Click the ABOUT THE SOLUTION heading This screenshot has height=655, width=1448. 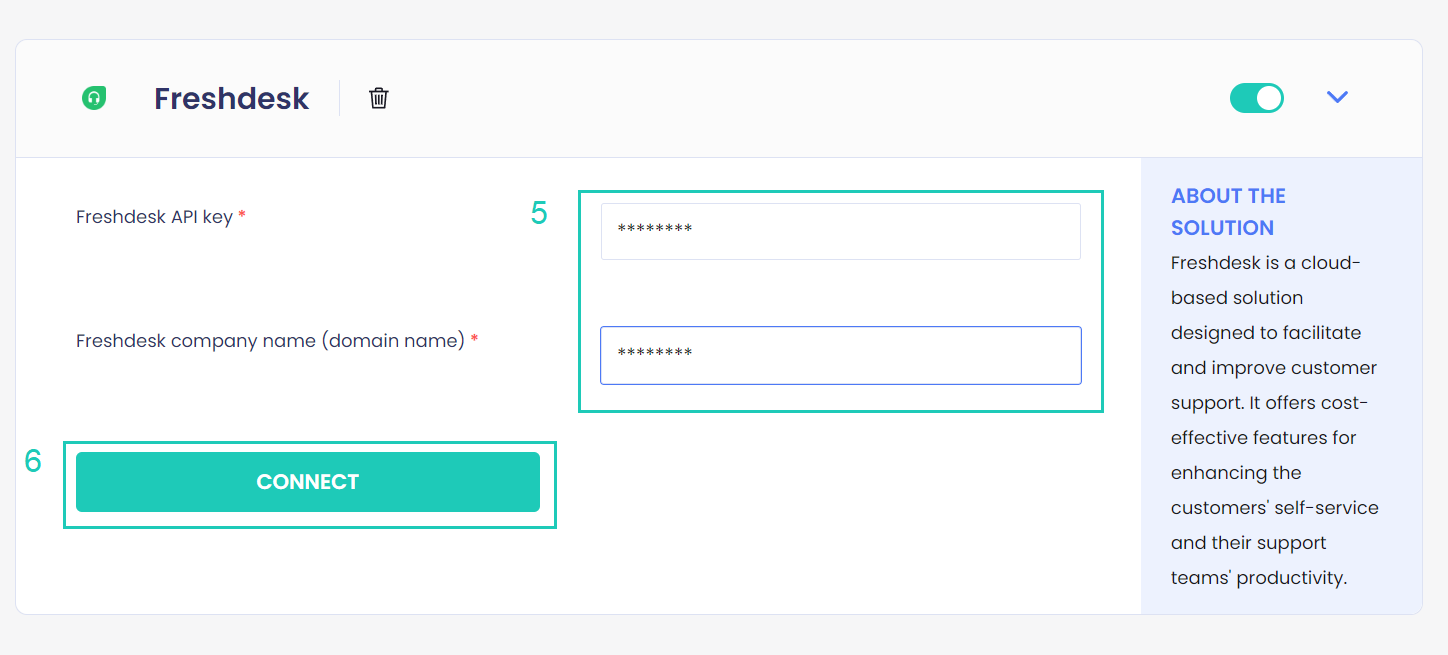coord(1228,211)
